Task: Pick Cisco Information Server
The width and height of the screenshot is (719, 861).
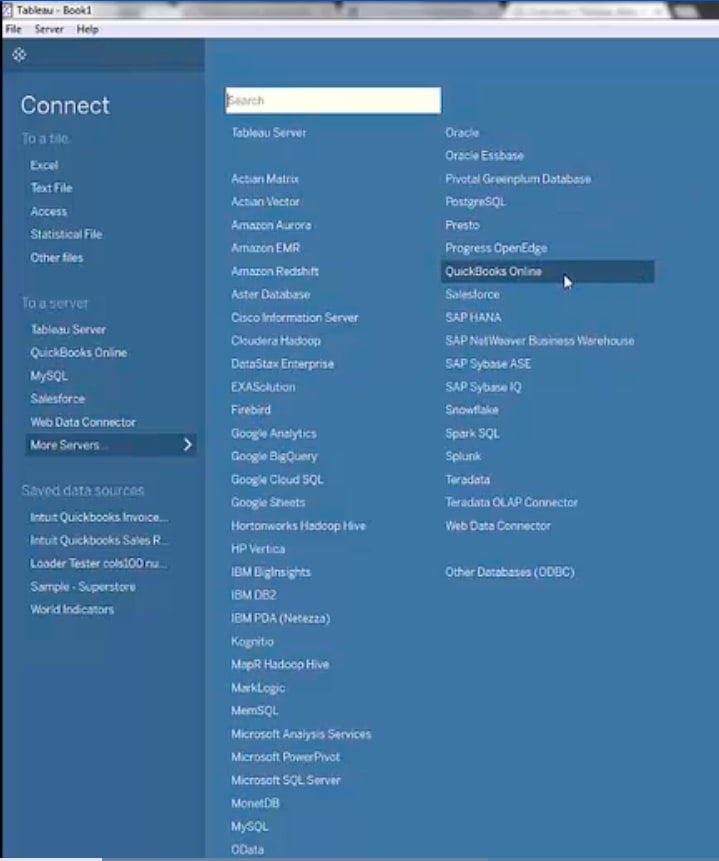Action: (x=294, y=317)
